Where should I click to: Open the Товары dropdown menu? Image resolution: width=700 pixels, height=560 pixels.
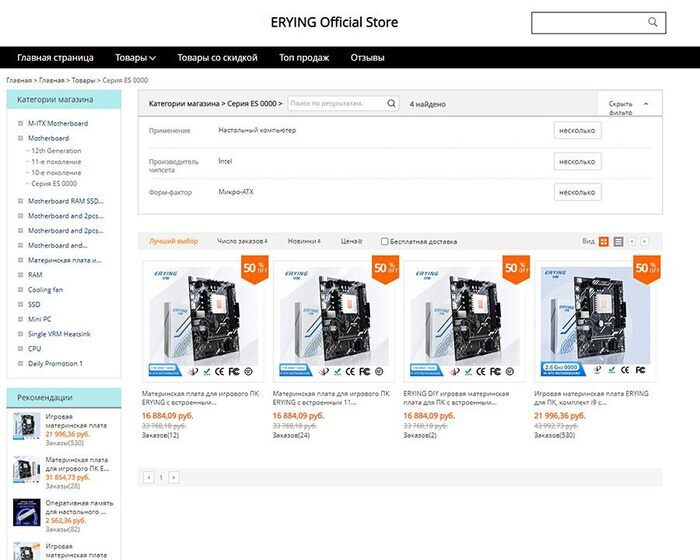(x=135, y=58)
